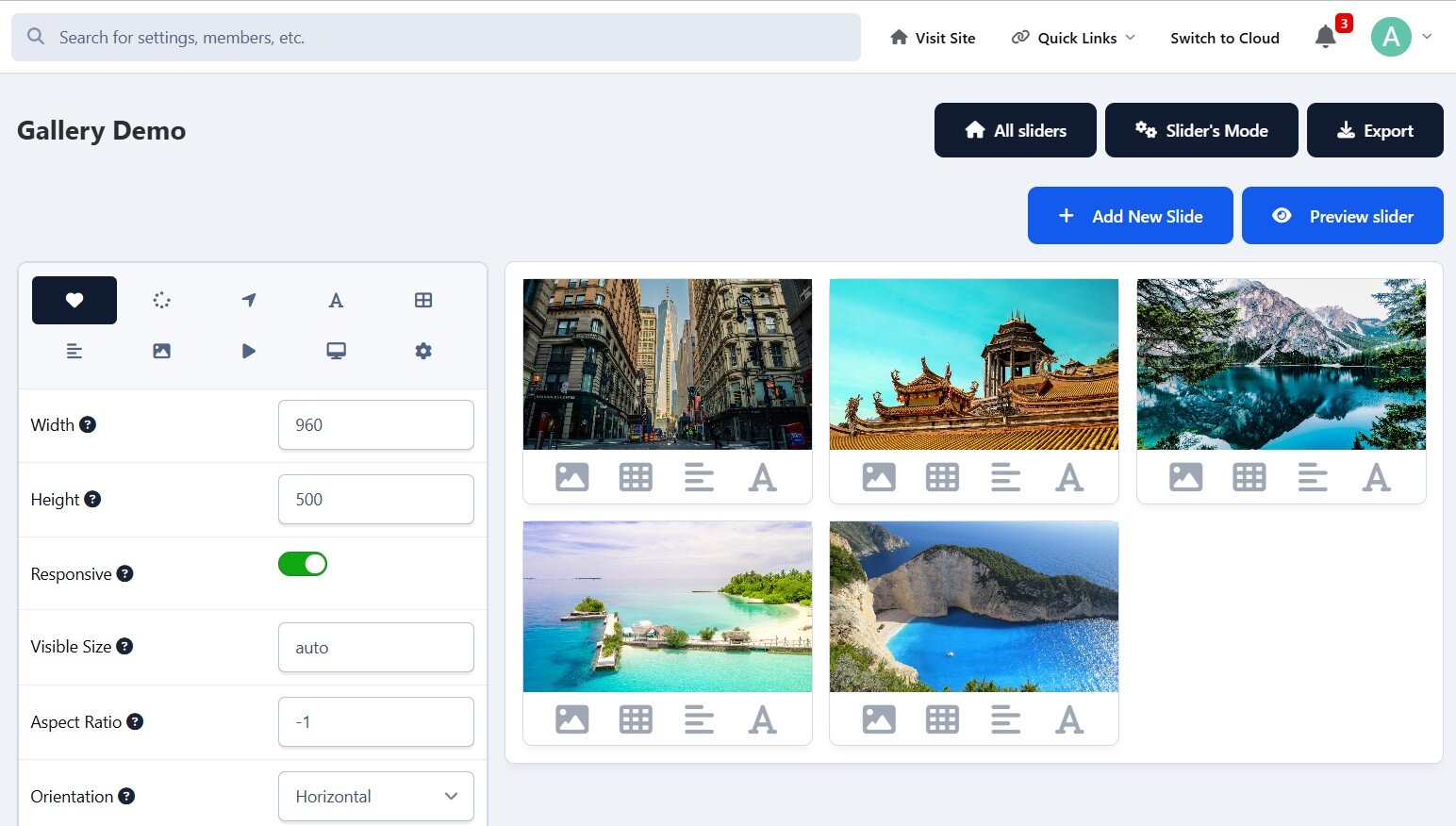Show help for Height setting
This screenshot has height=826, width=1456.
(x=92, y=499)
